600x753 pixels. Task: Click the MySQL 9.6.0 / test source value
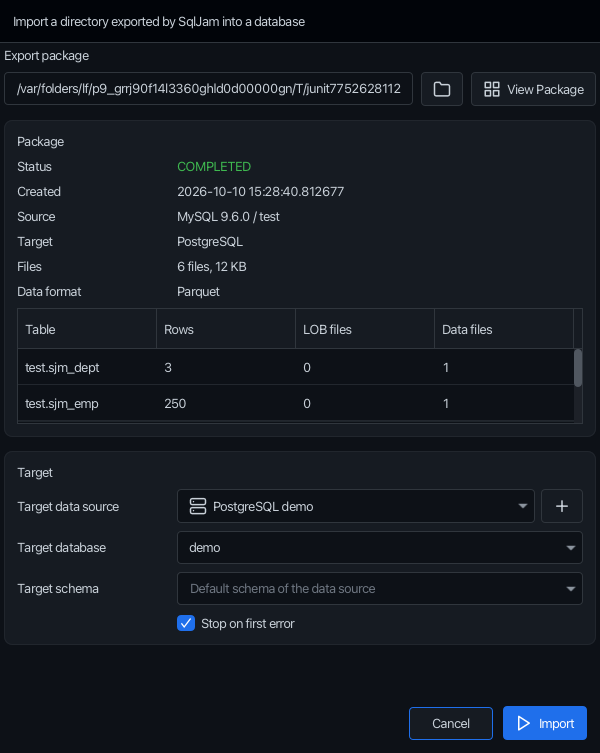[x=228, y=217]
